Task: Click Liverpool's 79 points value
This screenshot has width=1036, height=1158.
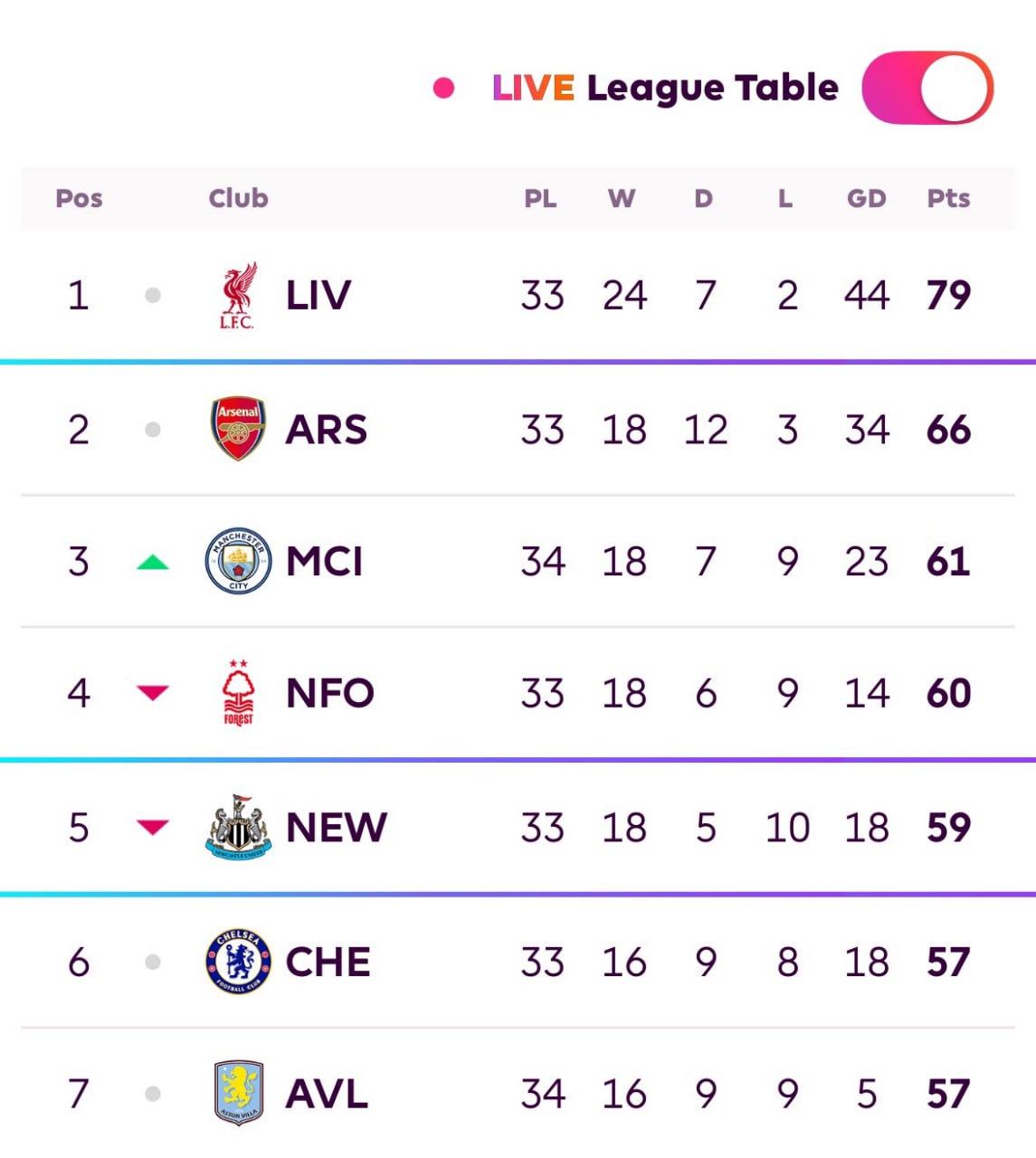Action: click(948, 295)
